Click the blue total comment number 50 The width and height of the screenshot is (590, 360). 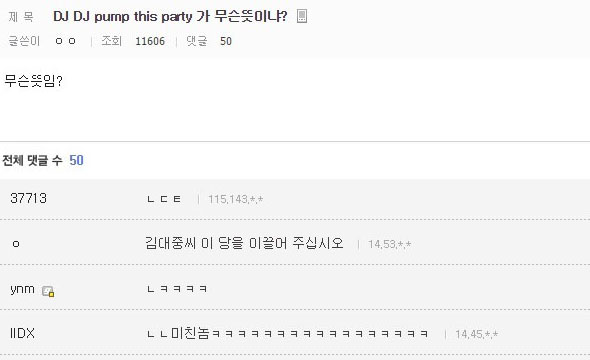76,160
